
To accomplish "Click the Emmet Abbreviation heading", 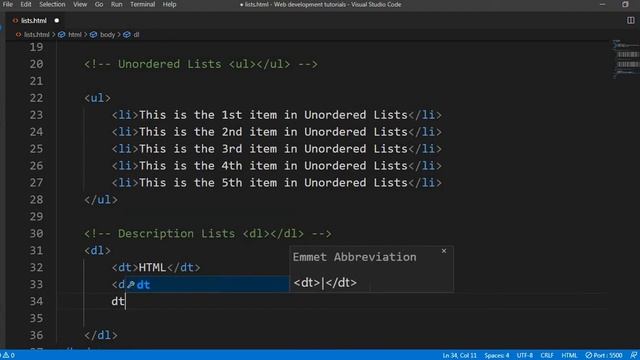I will pos(355,257).
